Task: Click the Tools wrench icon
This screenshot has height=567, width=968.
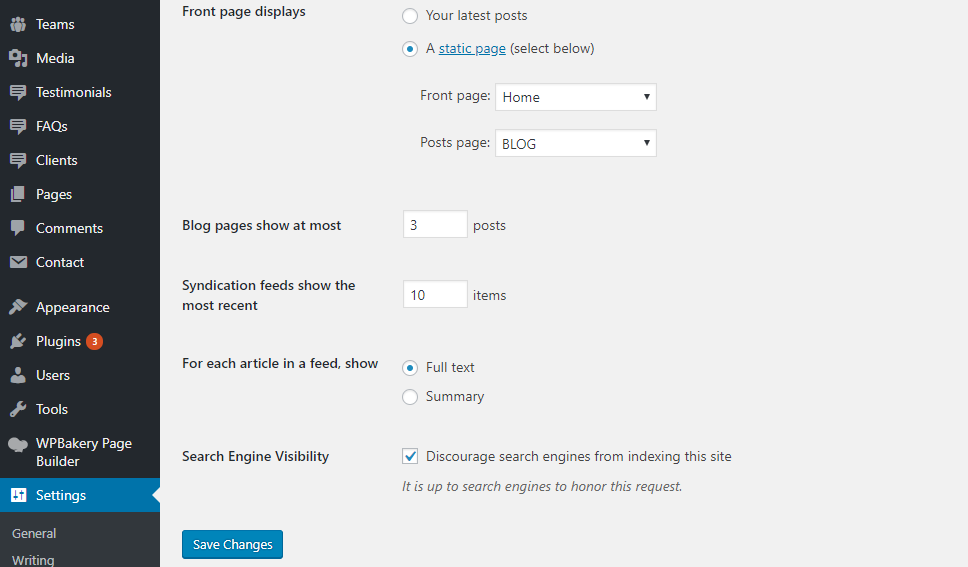Action: (x=18, y=409)
